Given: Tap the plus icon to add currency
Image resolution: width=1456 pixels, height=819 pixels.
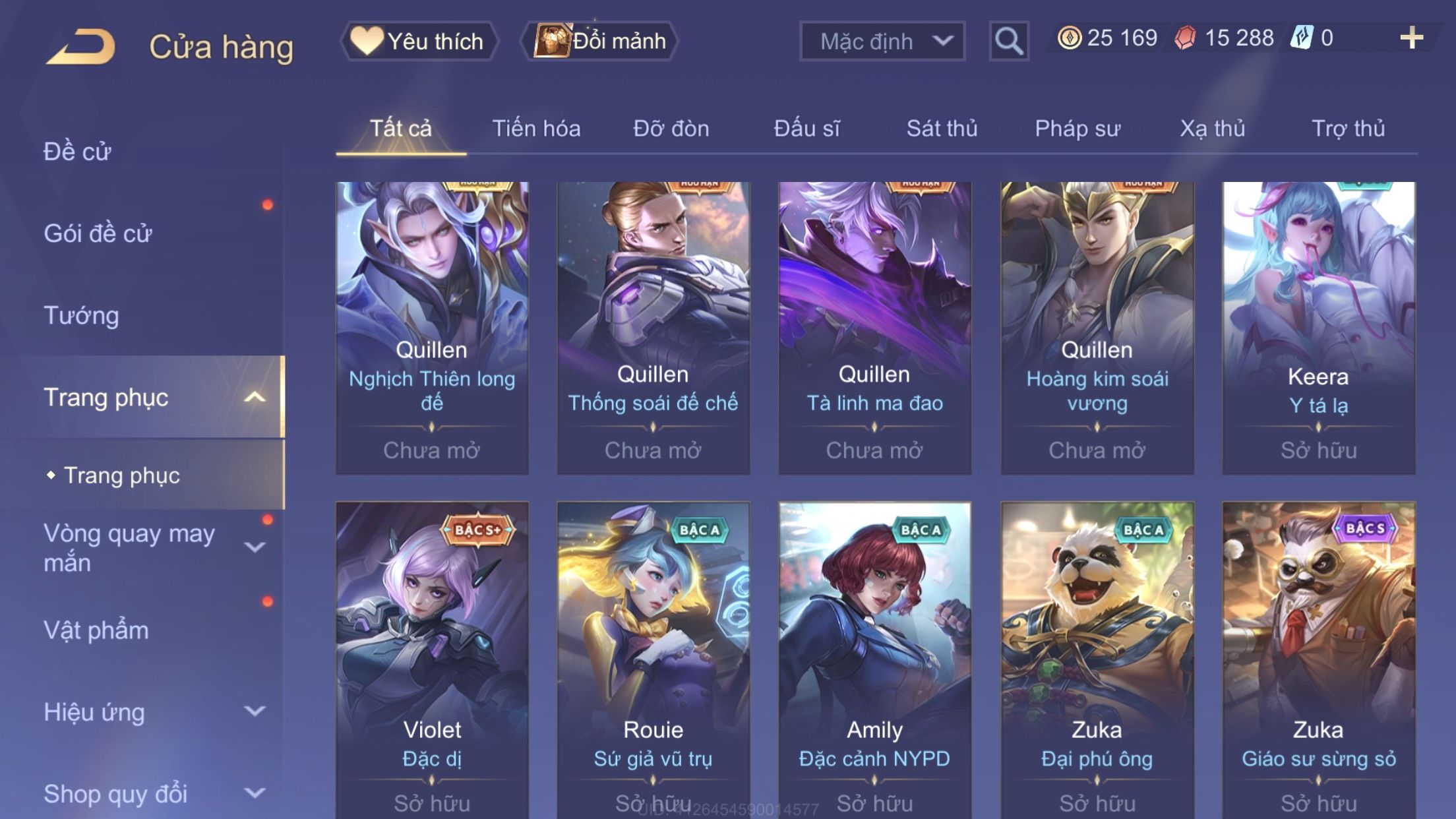Looking at the screenshot, I should tap(1411, 38).
